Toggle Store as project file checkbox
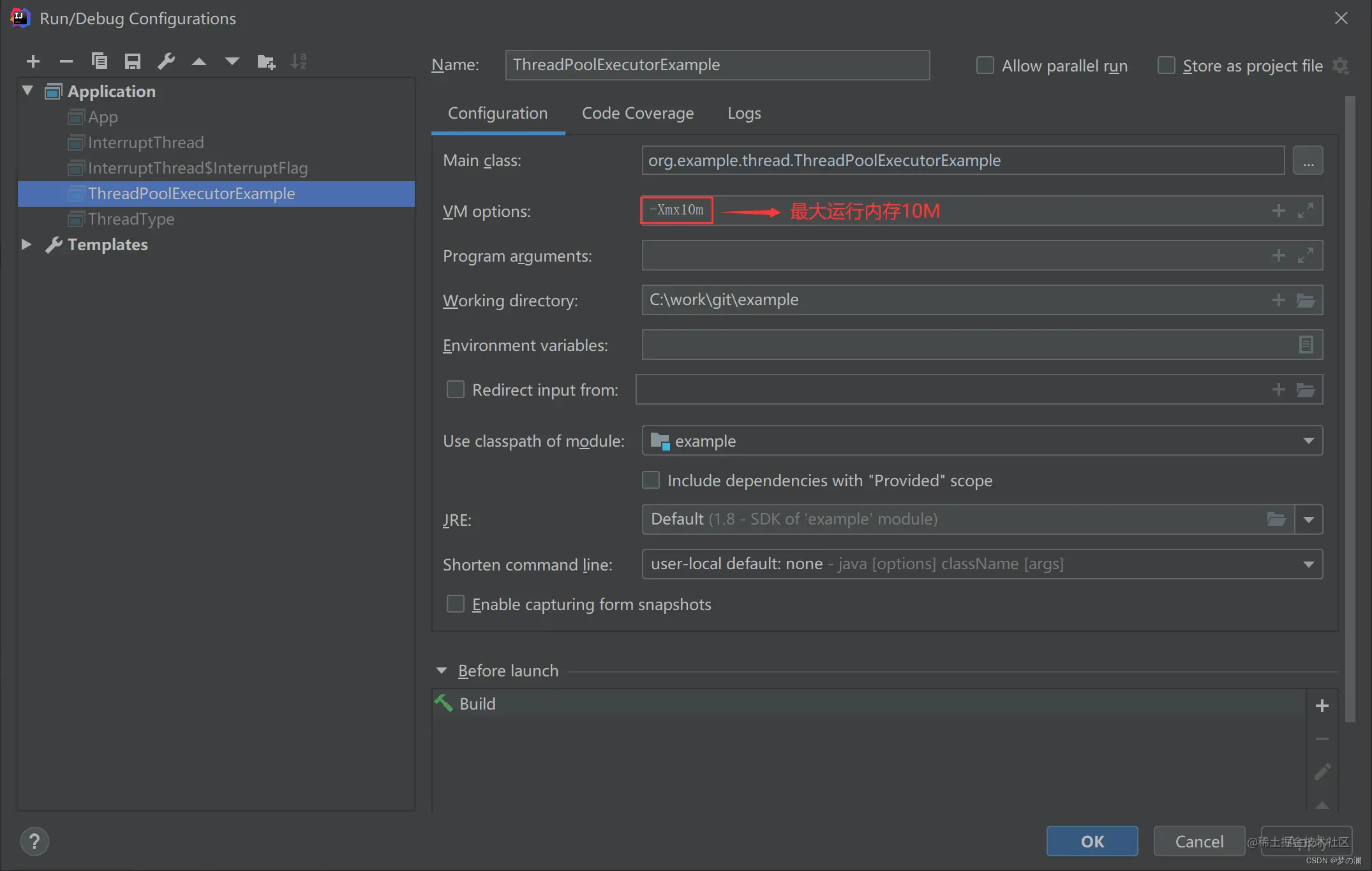Viewport: 1372px width, 871px height. point(1167,65)
